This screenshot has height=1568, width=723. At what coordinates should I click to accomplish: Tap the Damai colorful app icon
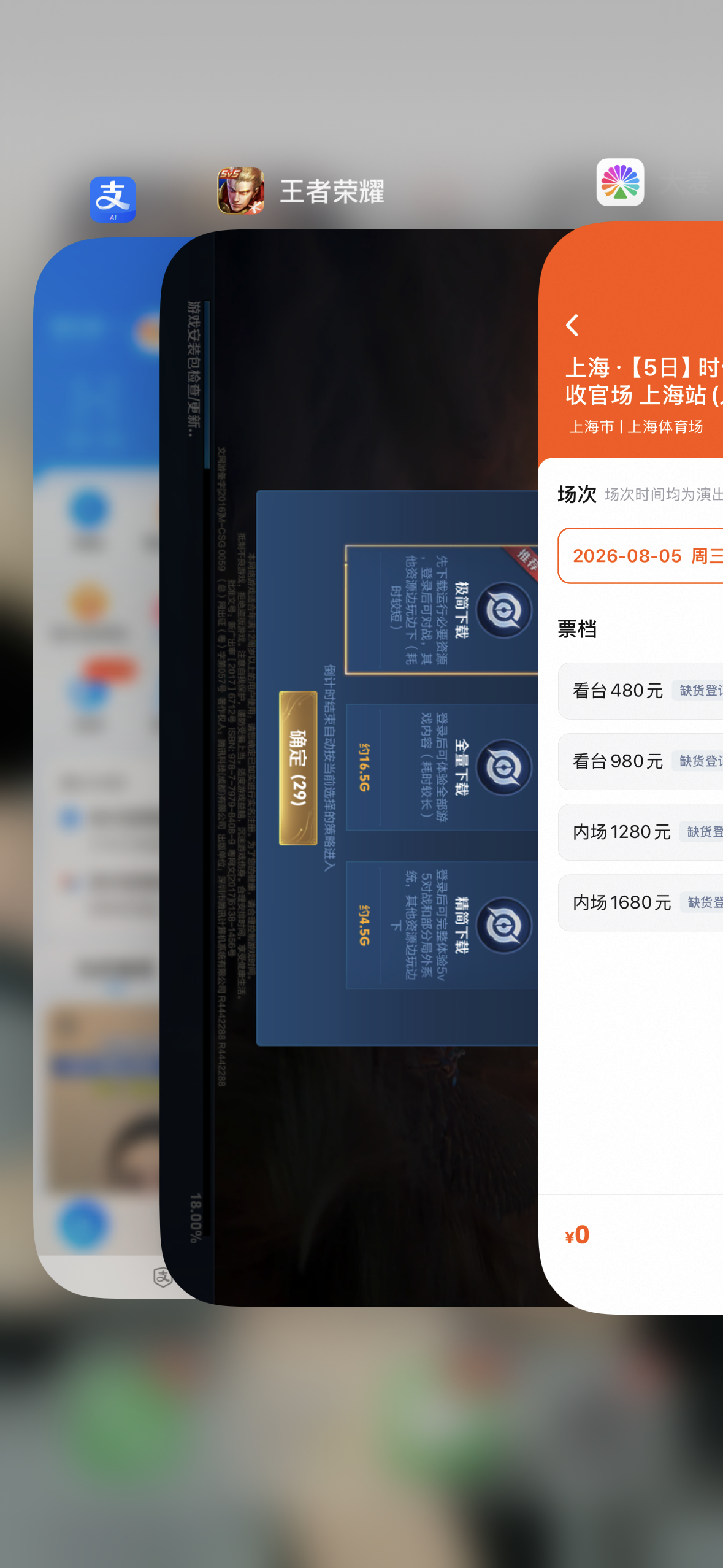tap(620, 182)
